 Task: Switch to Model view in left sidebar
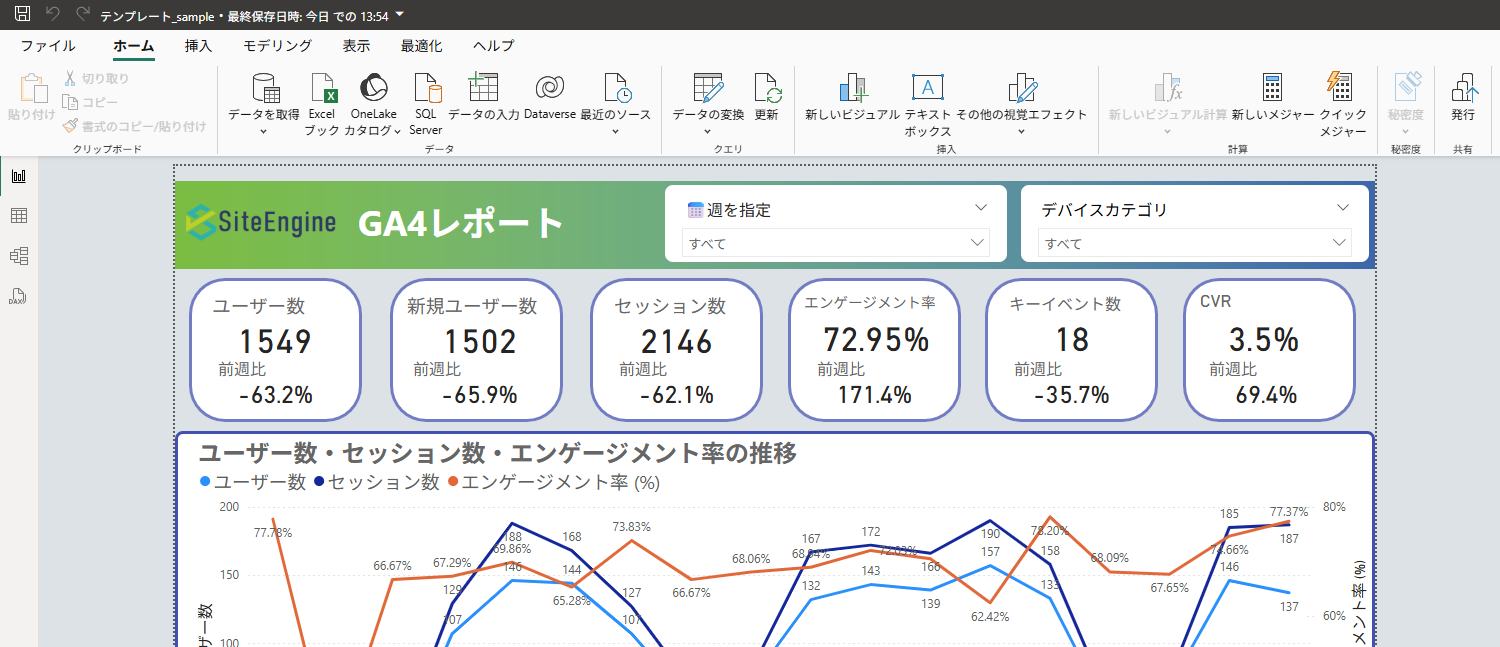pyautogui.click(x=19, y=256)
